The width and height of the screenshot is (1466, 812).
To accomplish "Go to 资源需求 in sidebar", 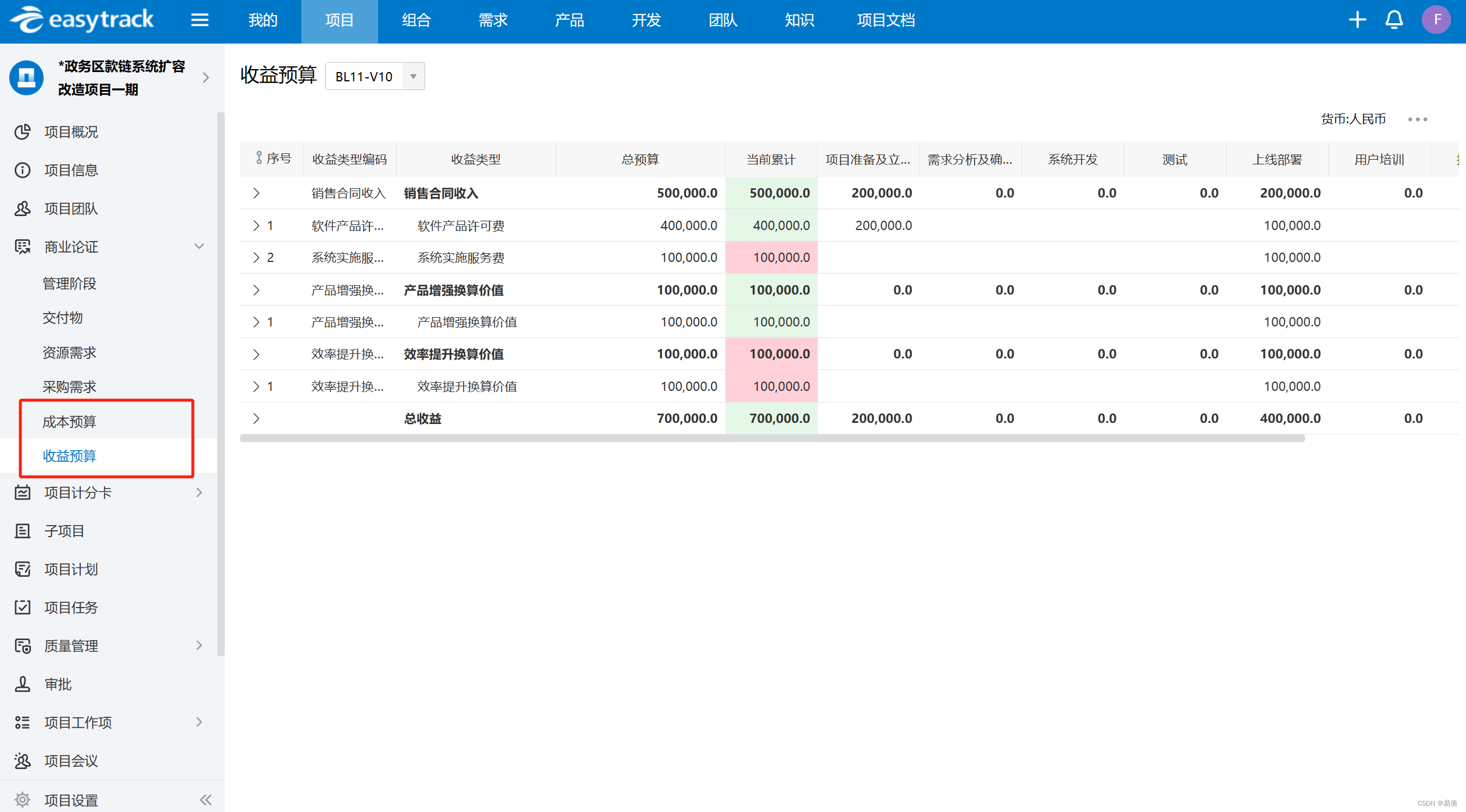I will 69,353.
